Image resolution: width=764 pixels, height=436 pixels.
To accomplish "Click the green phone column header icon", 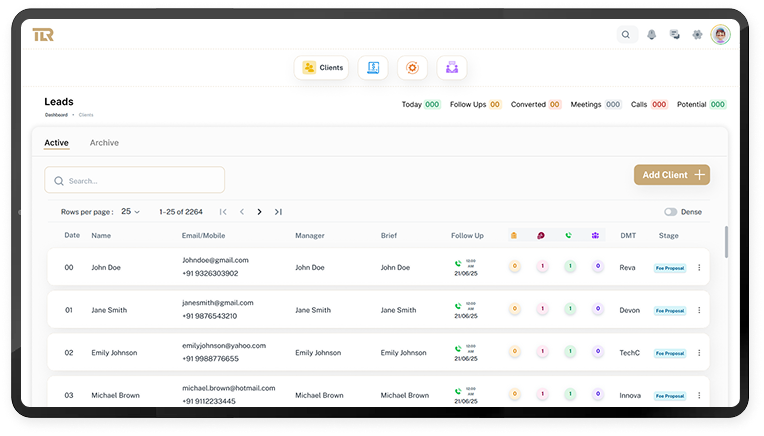I will (x=568, y=236).
